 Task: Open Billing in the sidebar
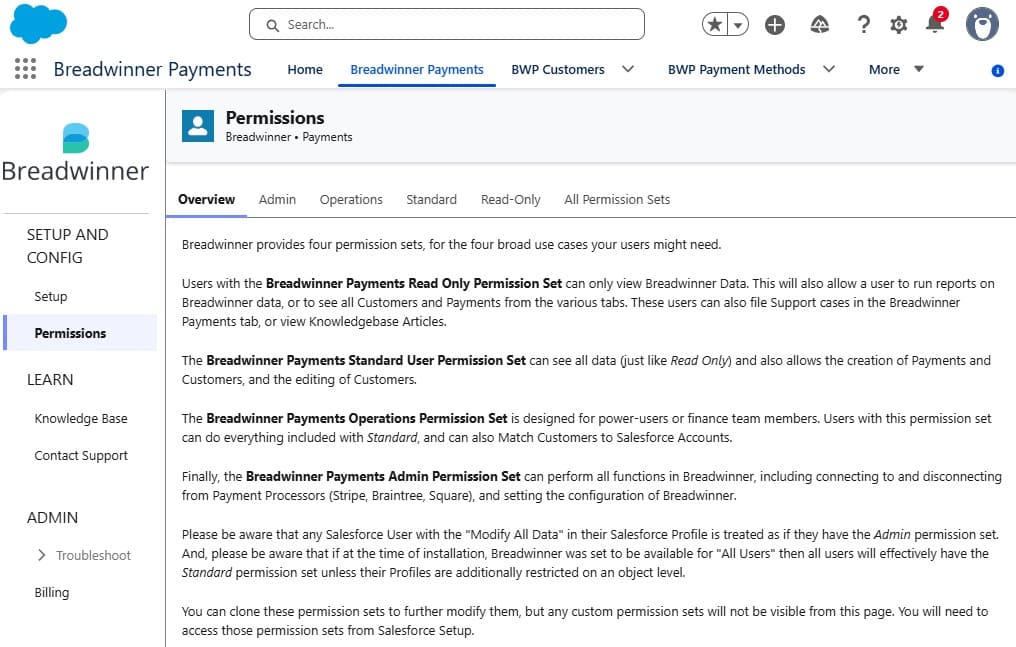pos(52,592)
